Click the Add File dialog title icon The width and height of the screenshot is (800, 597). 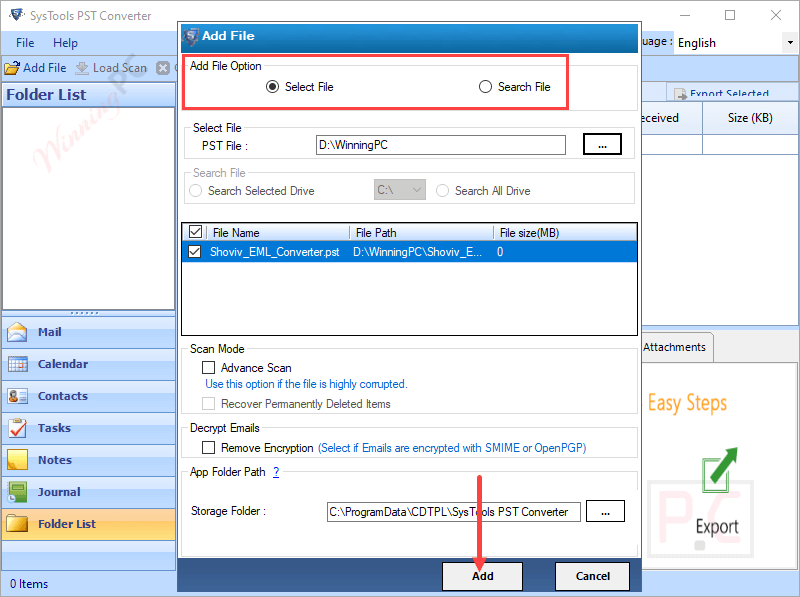[191, 36]
